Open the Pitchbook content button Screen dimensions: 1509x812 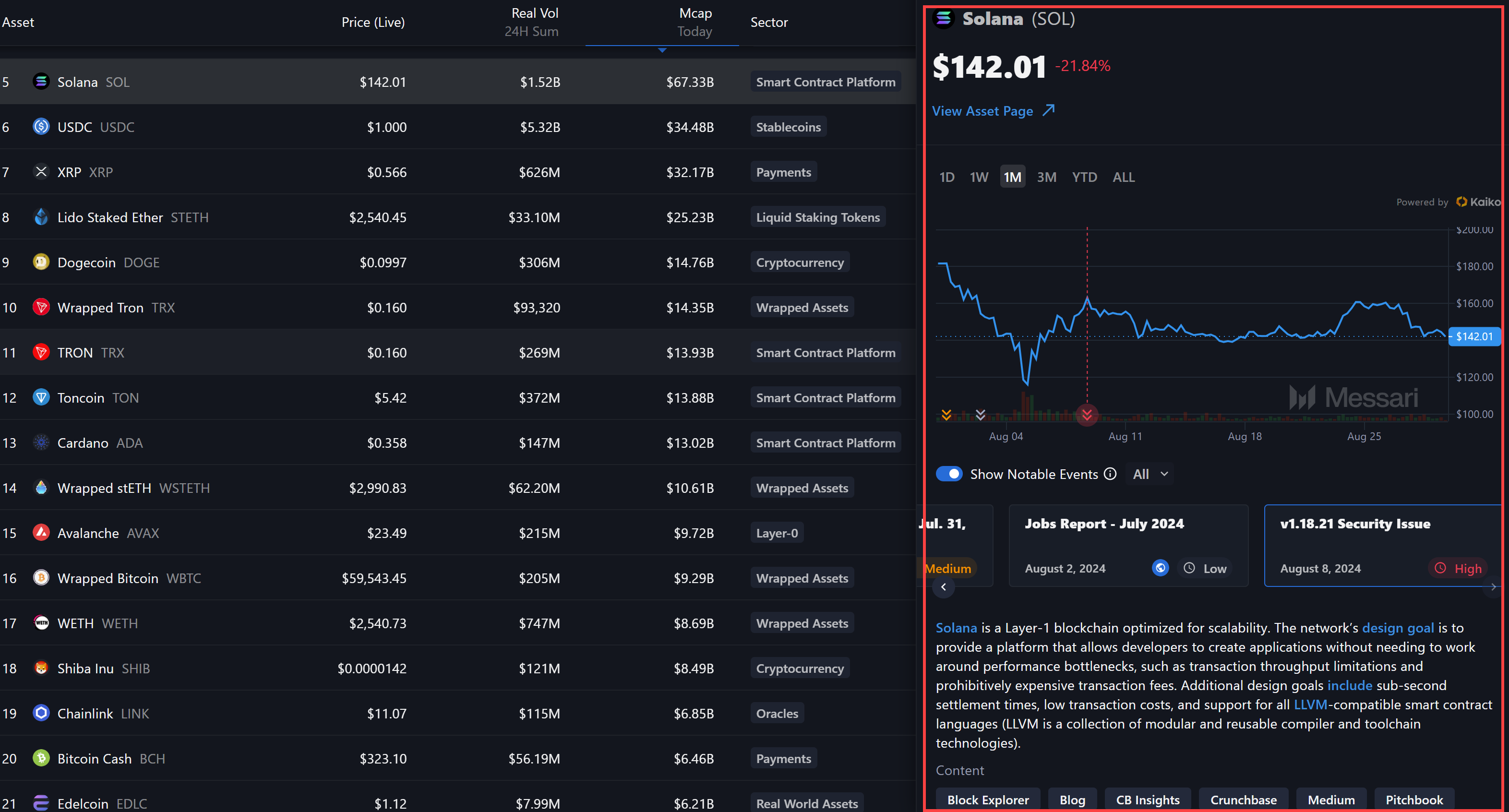(x=1414, y=800)
